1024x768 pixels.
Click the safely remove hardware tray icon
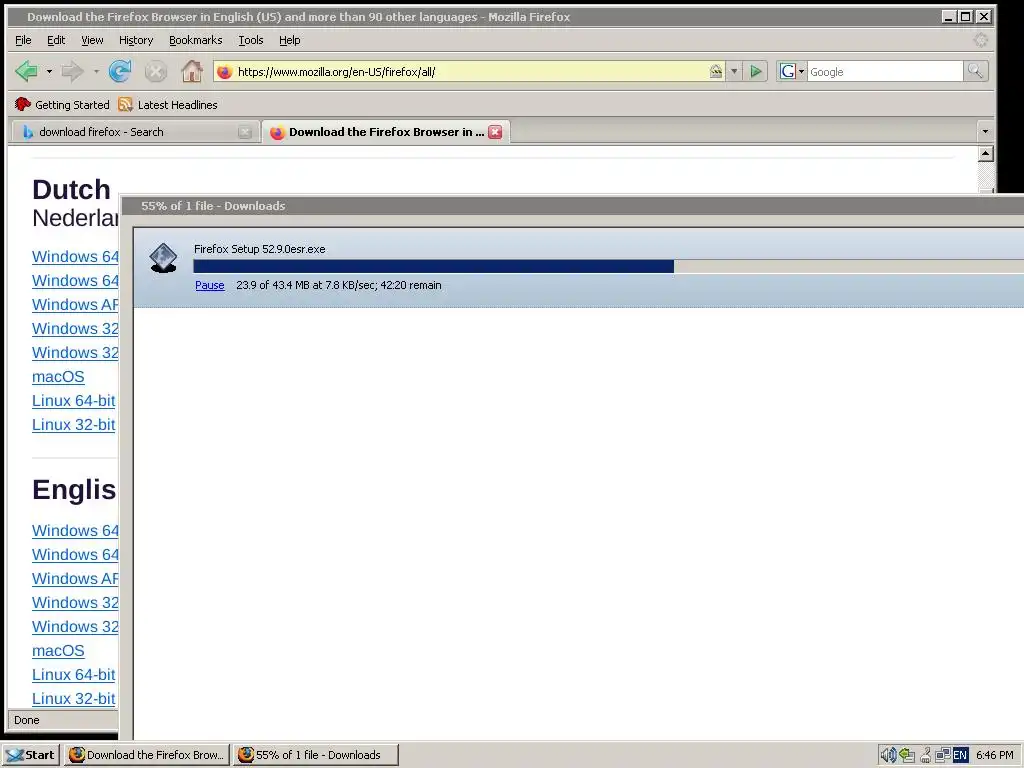coord(906,755)
